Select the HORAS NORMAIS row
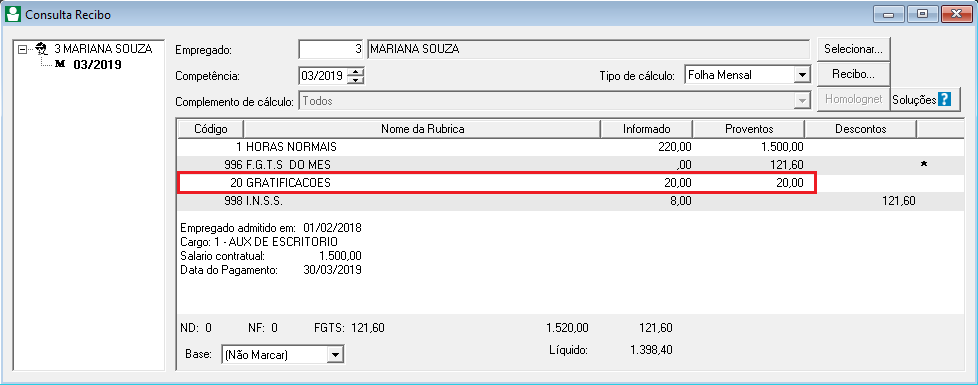978x385 pixels. coord(571,147)
